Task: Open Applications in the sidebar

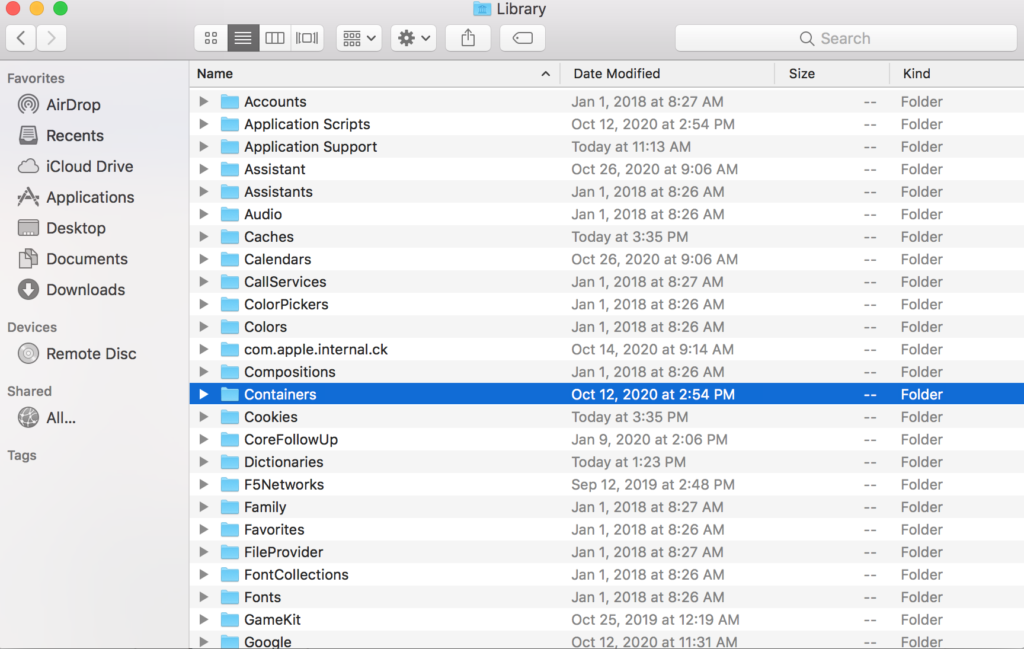Action: (x=89, y=198)
